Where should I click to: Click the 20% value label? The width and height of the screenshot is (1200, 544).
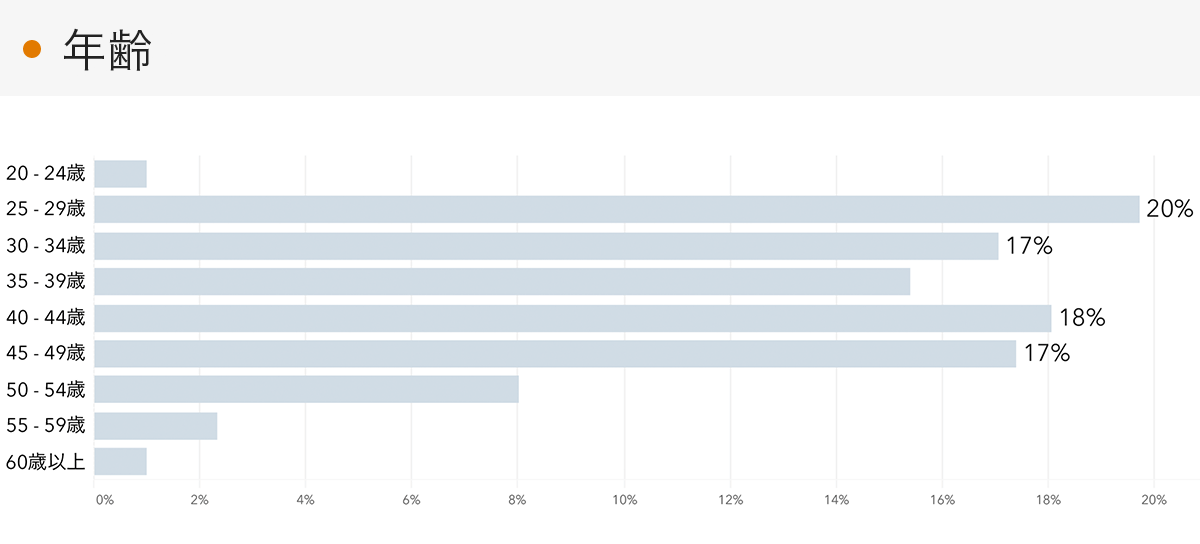1170,210
